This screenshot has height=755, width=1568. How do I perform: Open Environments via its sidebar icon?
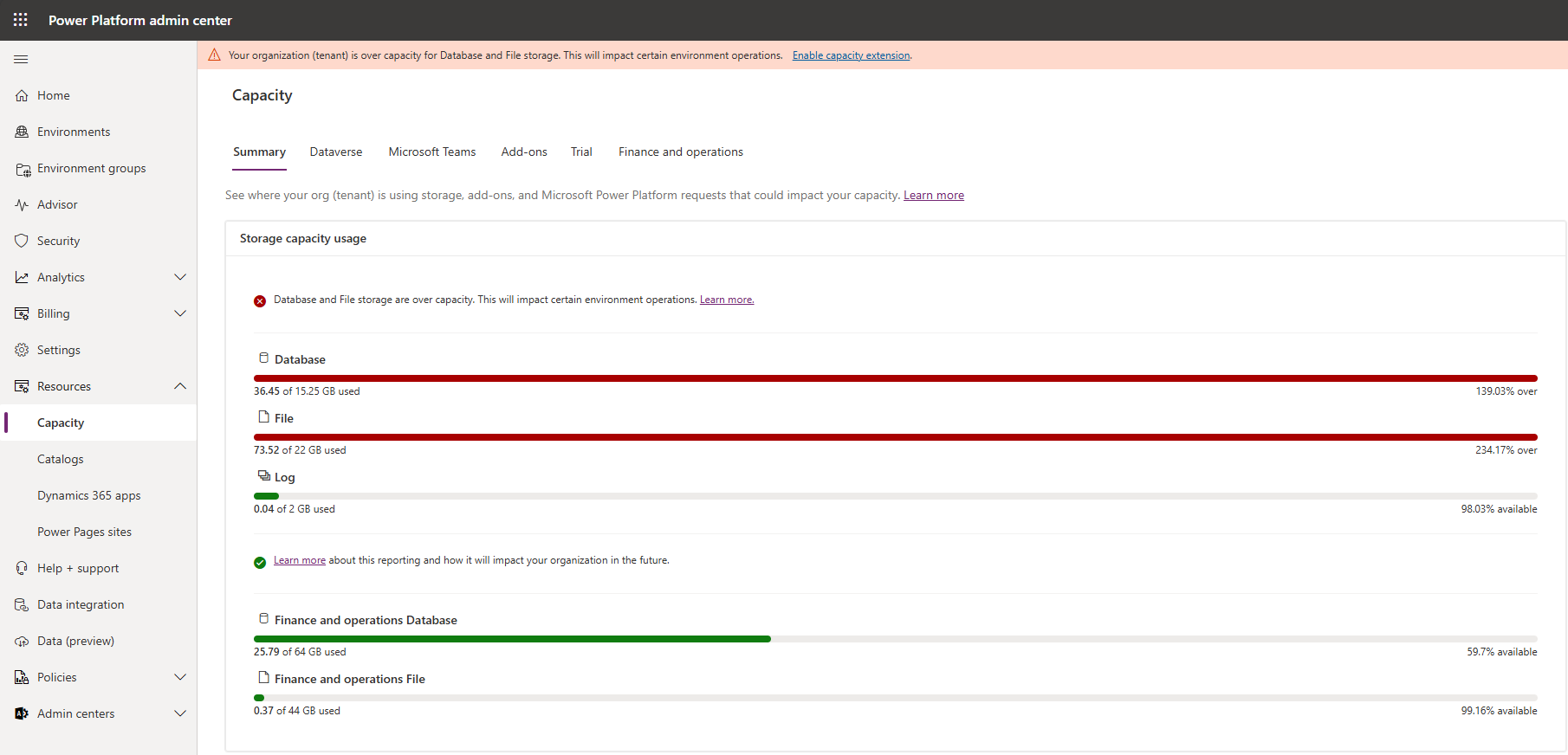(x=22, y=132)
